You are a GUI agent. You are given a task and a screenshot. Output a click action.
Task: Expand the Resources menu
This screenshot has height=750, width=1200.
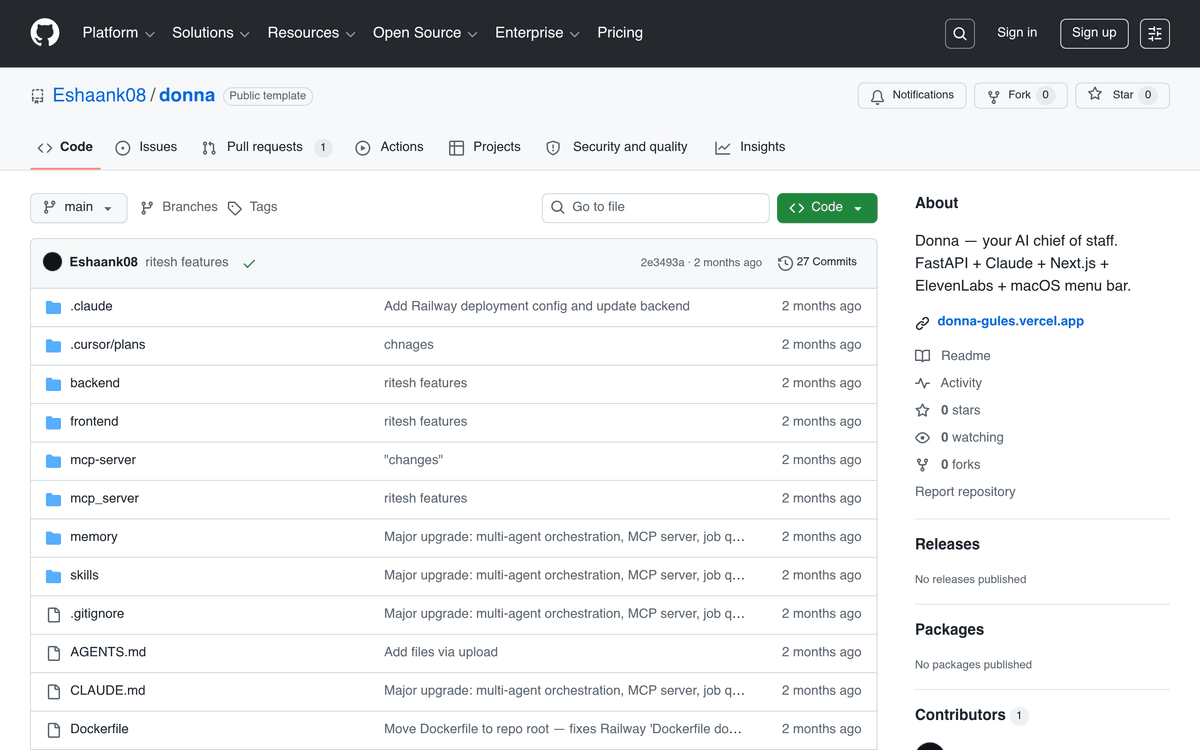(x=311, y=33)
